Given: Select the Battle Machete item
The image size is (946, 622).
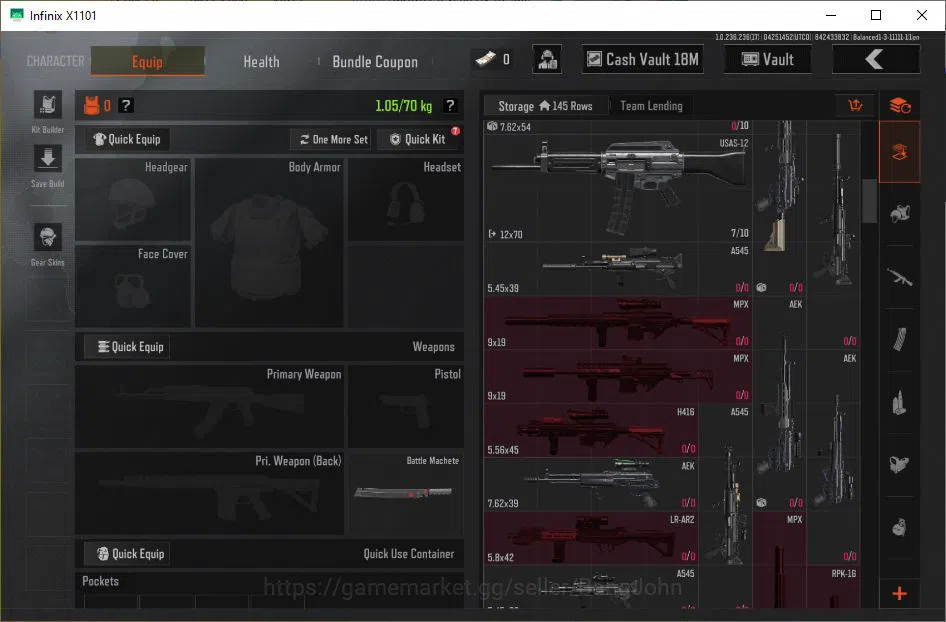Looking at the screenshot, I should (406, 493).
